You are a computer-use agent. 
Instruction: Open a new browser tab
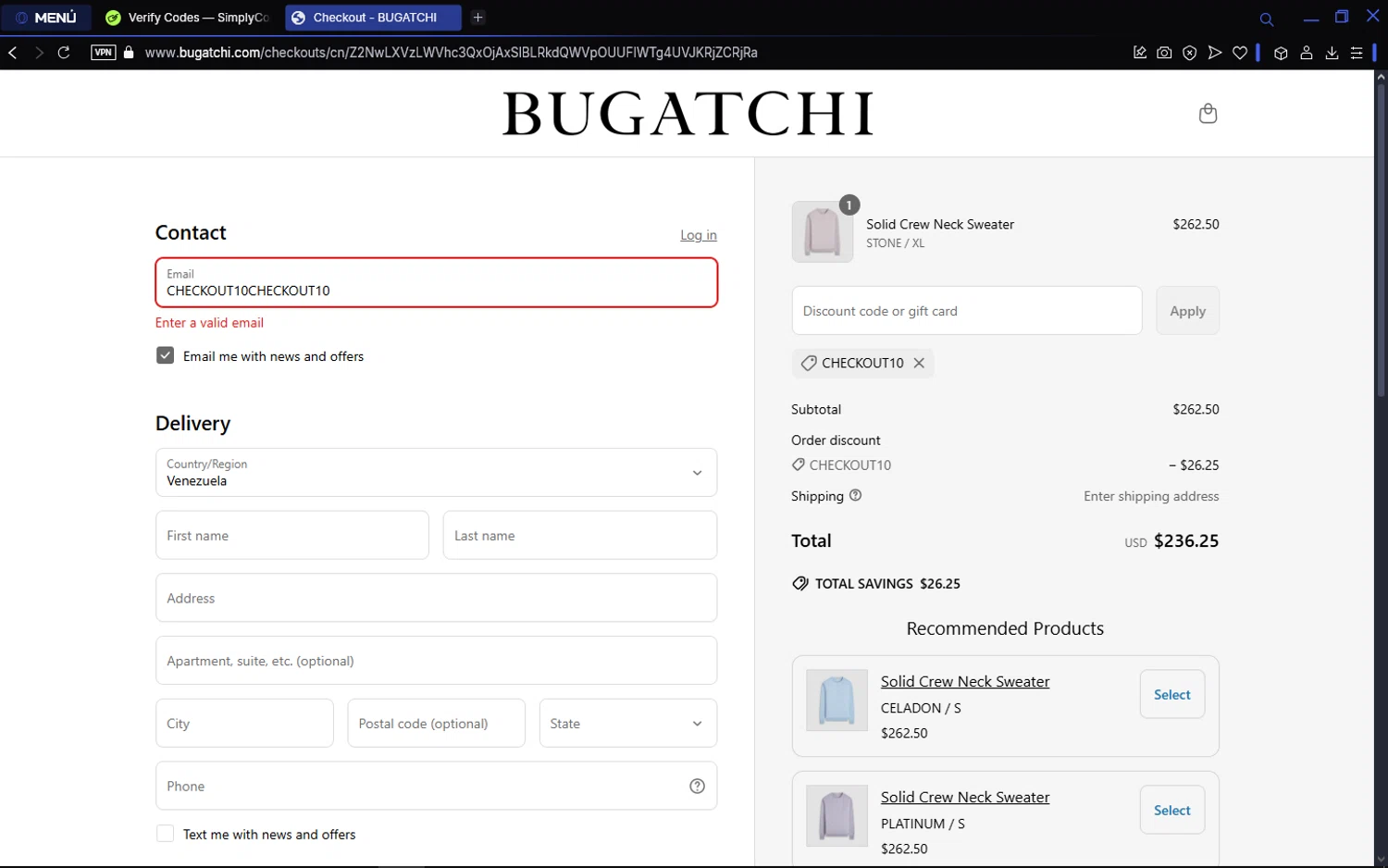click(x=478, y=18)
